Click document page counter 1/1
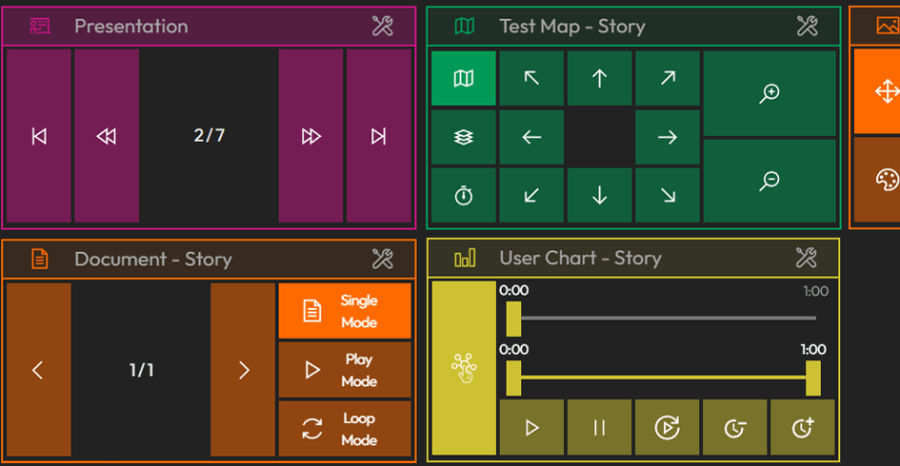900x466 pixels. click(x=141, y=370)
